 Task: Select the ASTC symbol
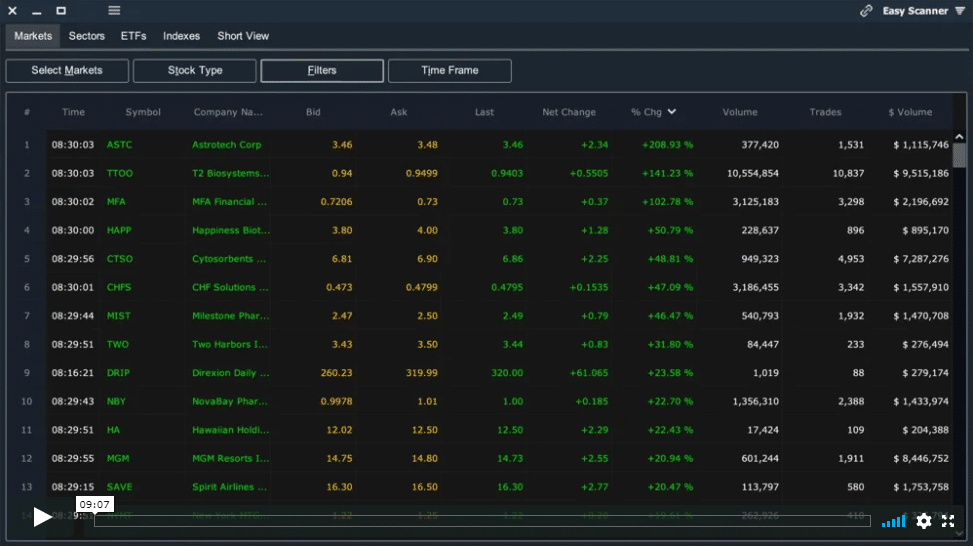coord(119,145)
